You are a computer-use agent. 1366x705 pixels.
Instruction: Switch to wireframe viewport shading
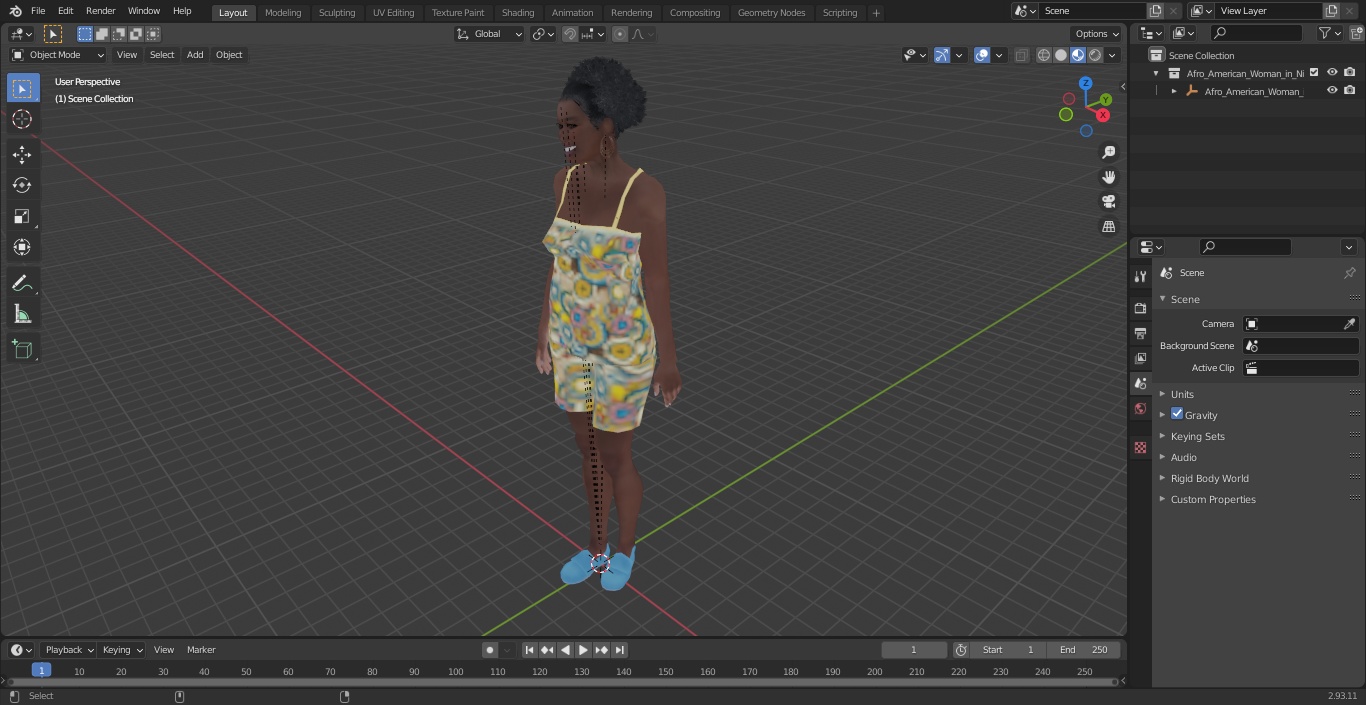pos(1044,55)
